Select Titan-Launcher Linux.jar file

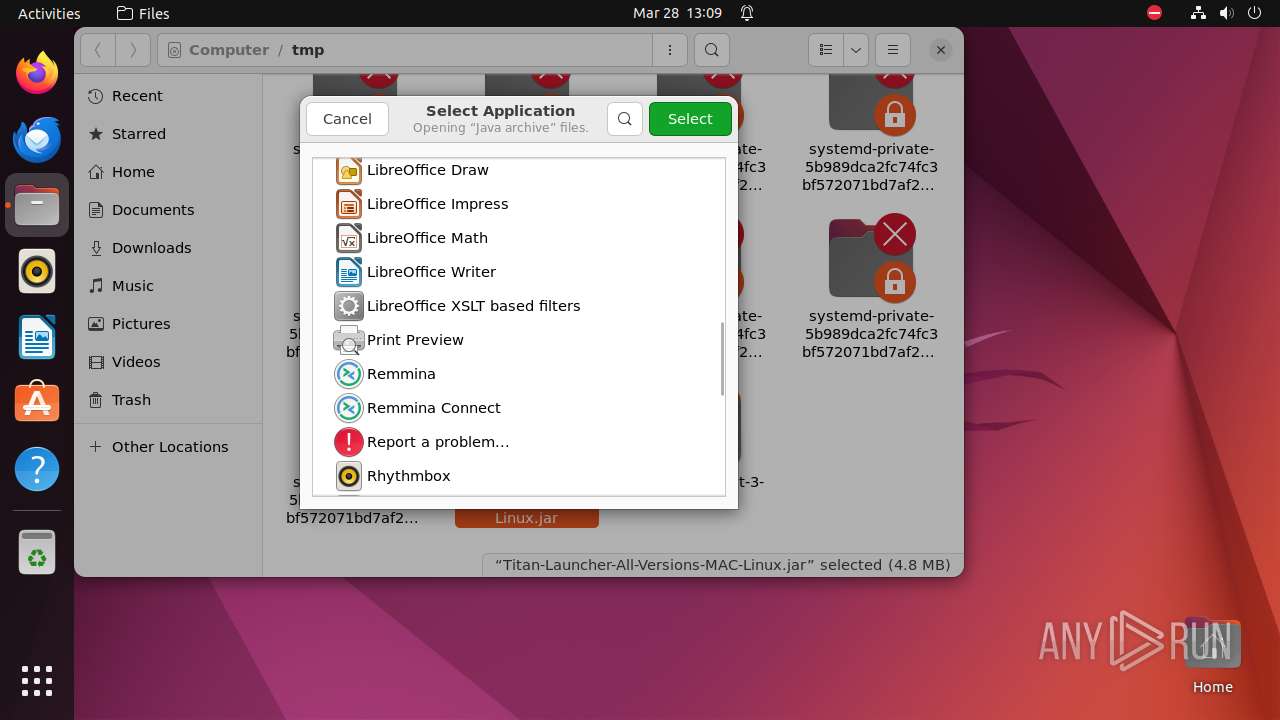[526, 519]
